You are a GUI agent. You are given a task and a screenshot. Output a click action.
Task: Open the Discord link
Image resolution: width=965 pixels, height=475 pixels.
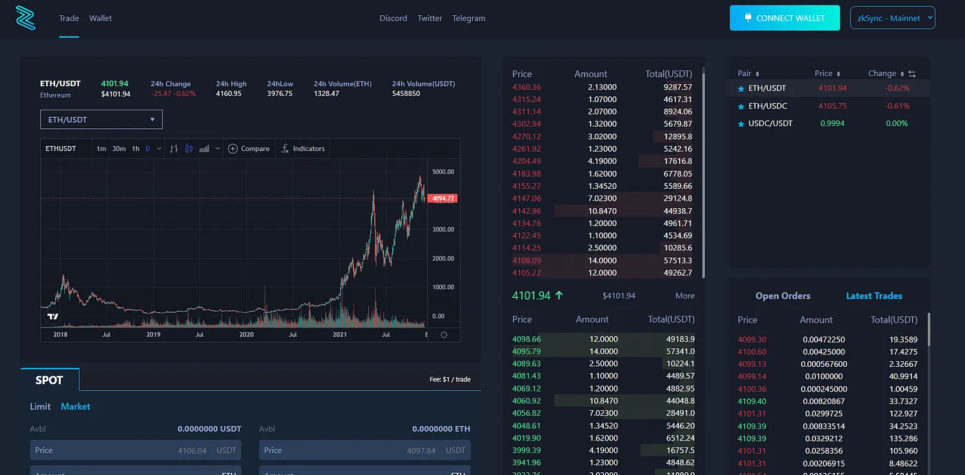(393, 18)
